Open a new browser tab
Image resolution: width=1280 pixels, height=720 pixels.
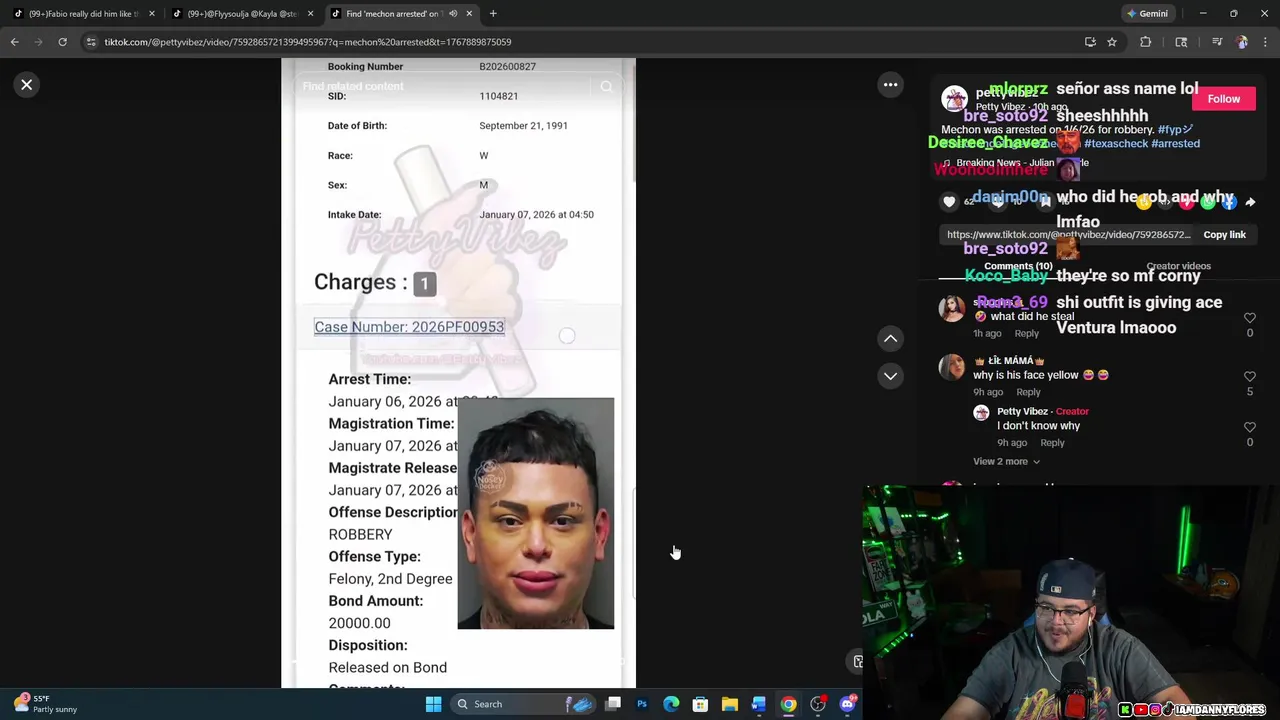493,14
